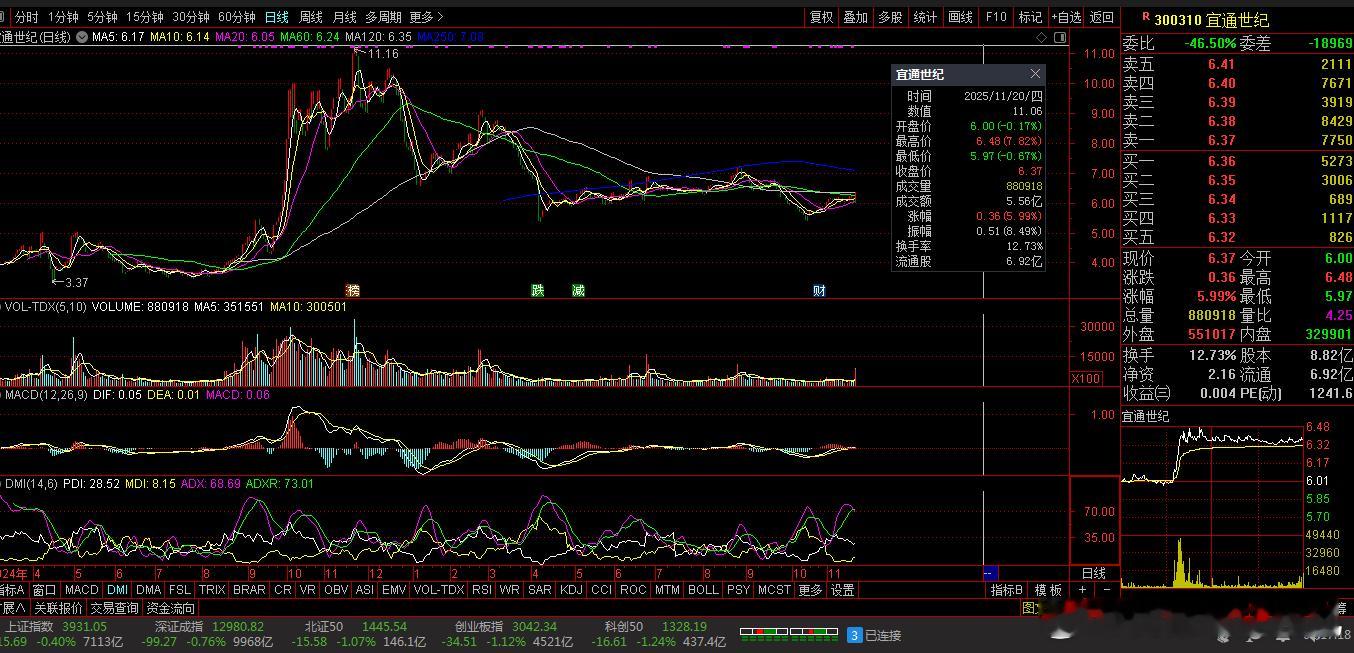The image size is (1354, 653).
Task: Open the 更多 indicators list
Action: tap(810, 590)
